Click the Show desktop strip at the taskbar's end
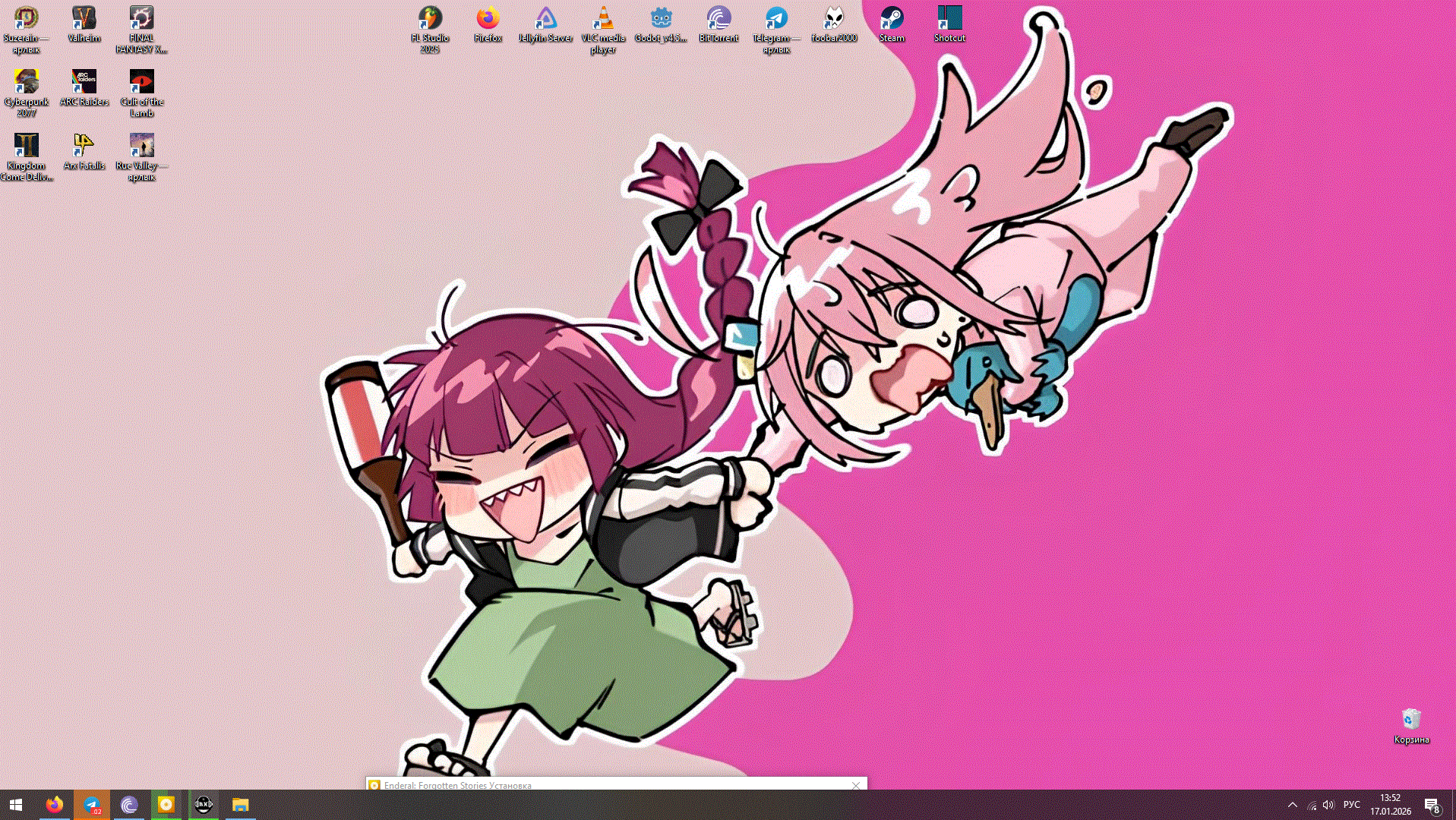Image resolution: width=1456 pixels, height=820 pixels. click(x=1453, y=805)
